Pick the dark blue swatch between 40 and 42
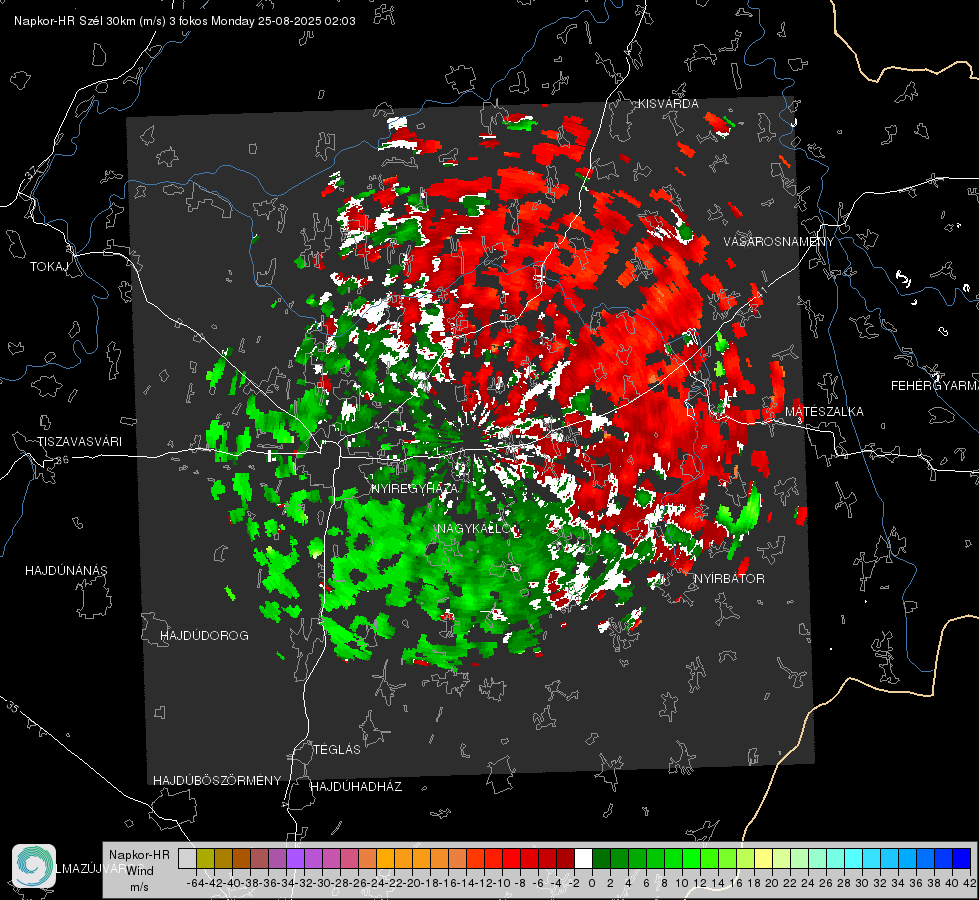This screenshot has height=900, width=979. point(962,859)
